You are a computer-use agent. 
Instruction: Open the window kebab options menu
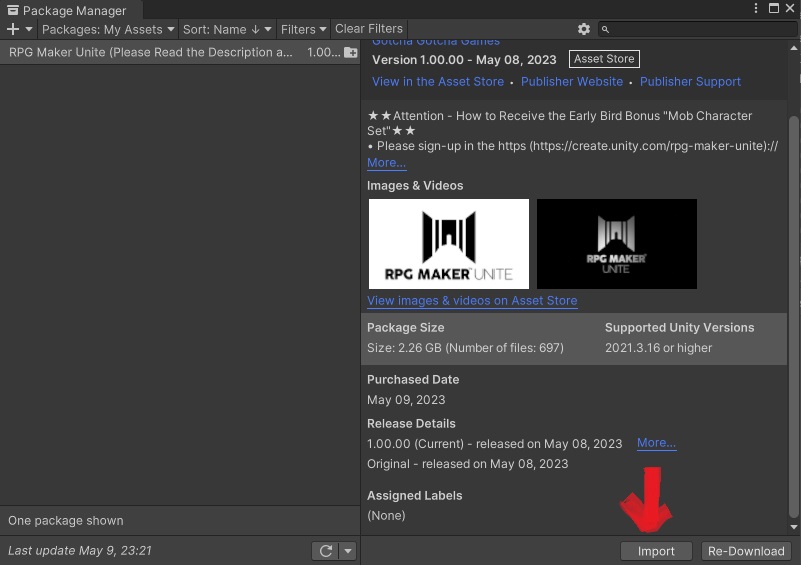coord(756,8)
